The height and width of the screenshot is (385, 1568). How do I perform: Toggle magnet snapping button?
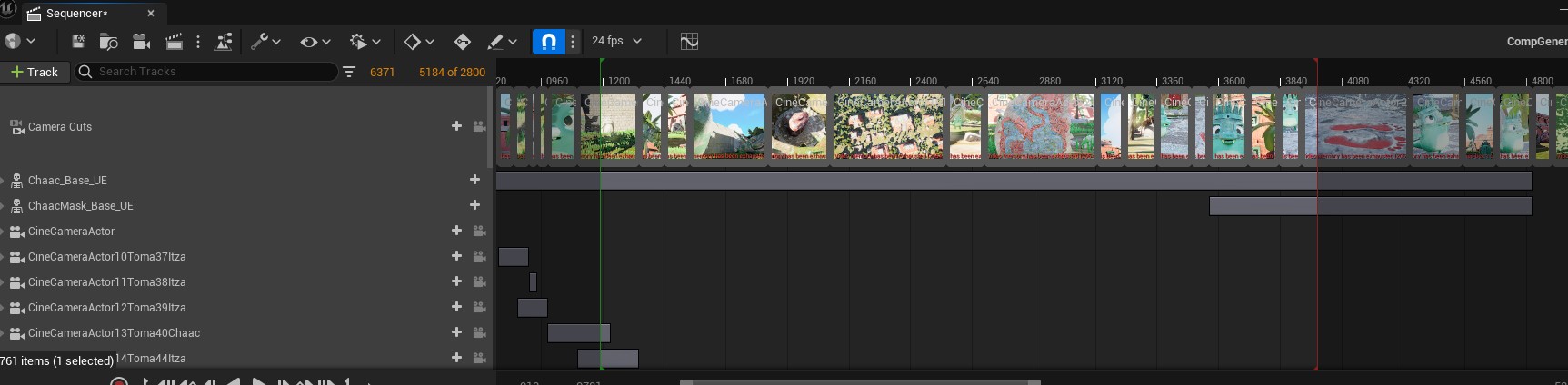[x=548, y=41]
